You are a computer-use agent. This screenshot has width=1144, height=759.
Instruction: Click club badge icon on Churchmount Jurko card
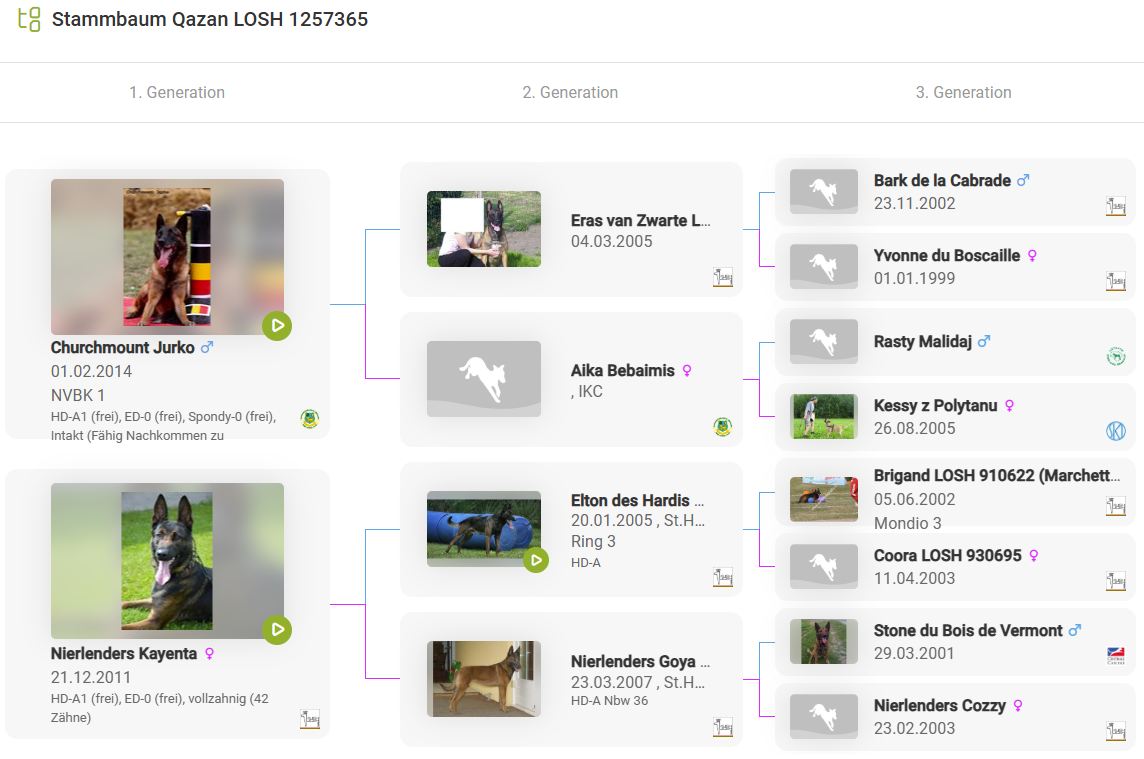(x=310, y=419)
